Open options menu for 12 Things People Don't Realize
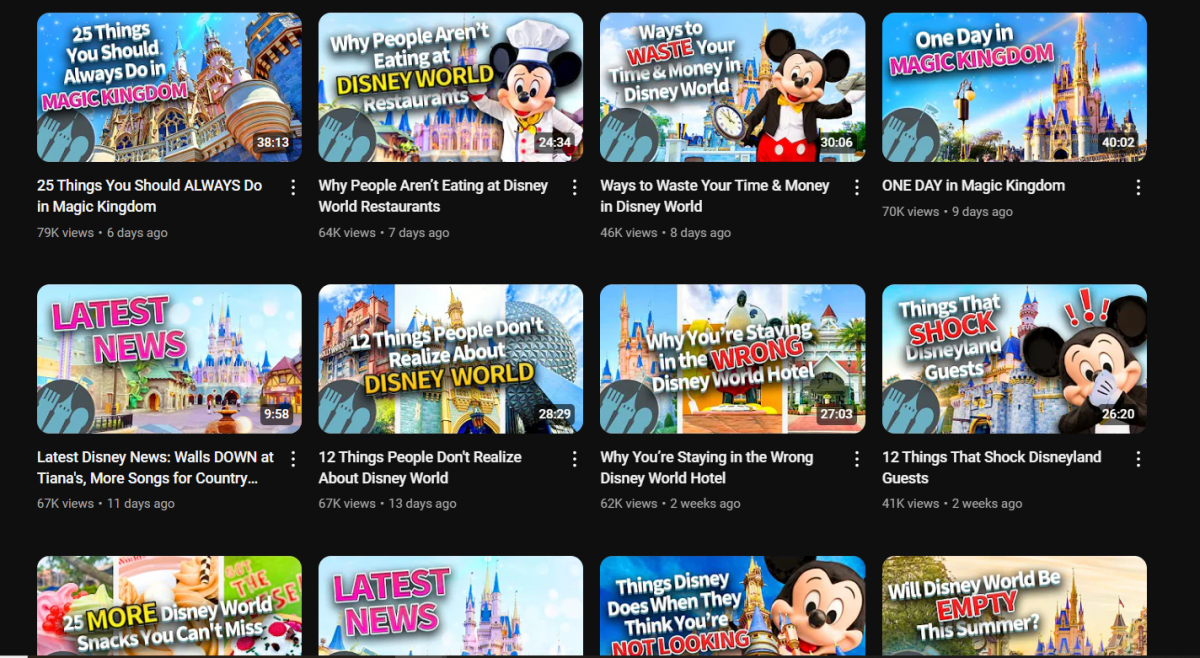This screenshot has width=1200, height=658. [575, 459]
